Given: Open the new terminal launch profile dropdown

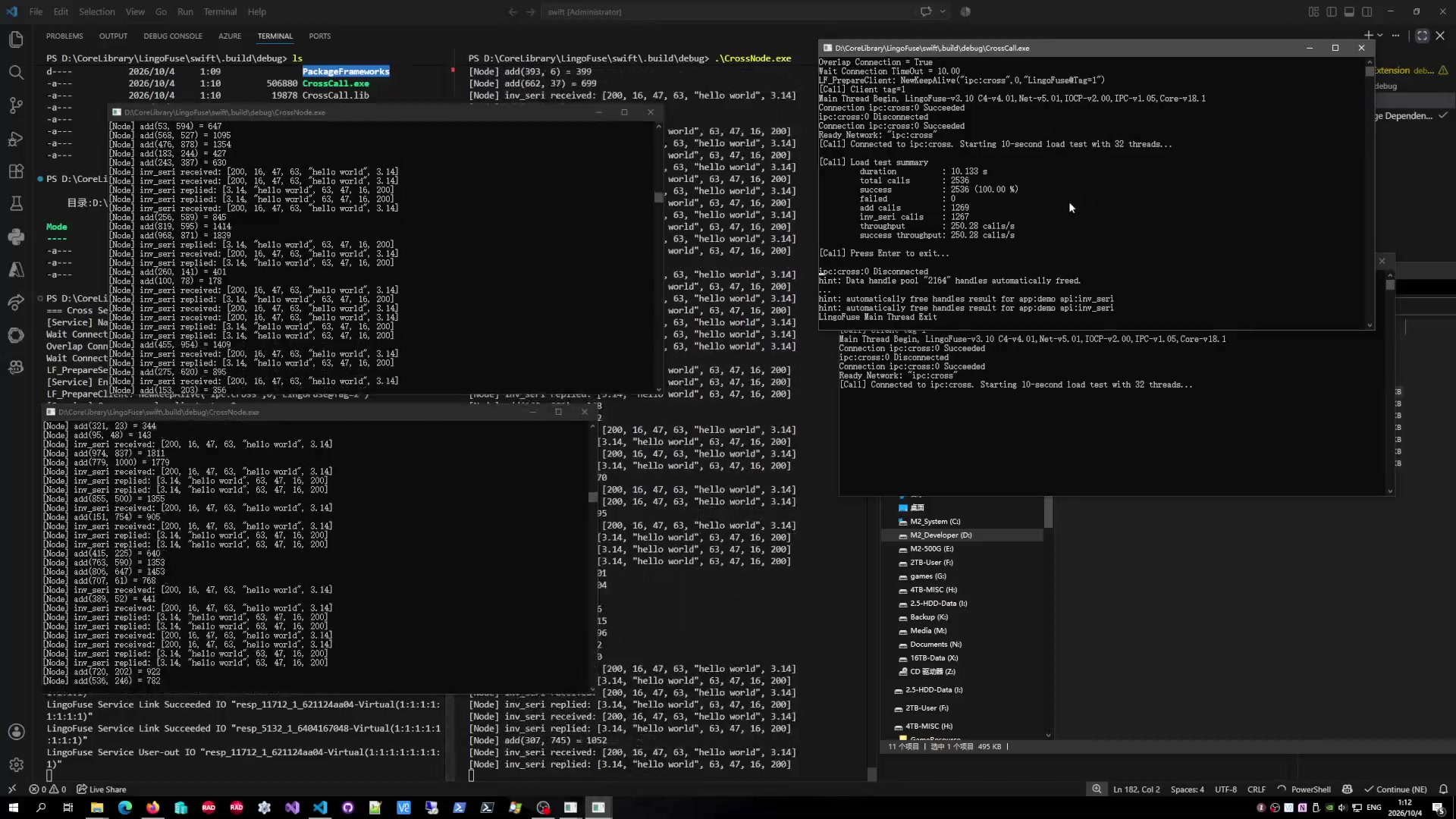Looking at the screenshot, I should click(1380, 36).
